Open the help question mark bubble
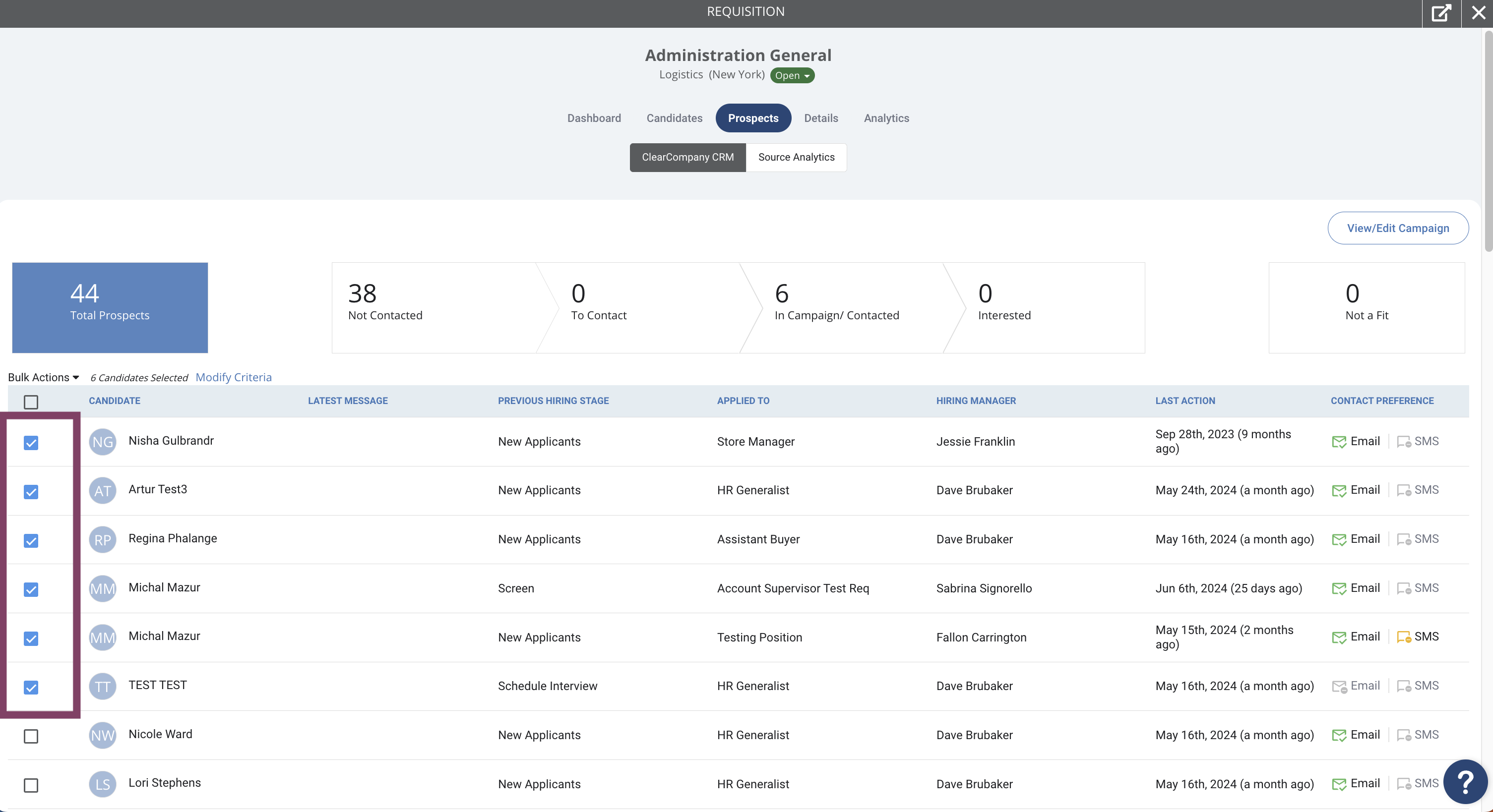Image resolution: width=1493 pixels, height=812 pixels. click(x=1465, y=782)
